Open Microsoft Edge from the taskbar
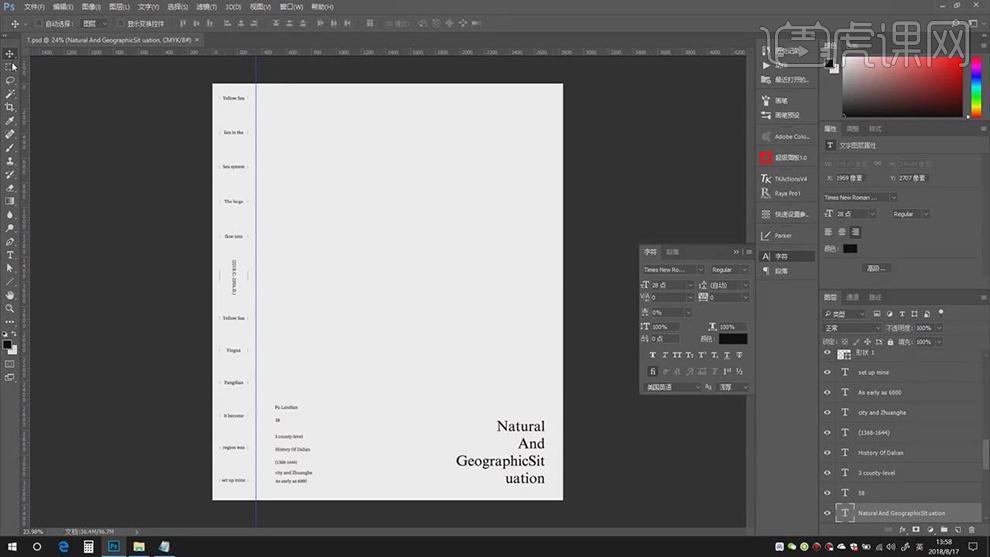 click(63, 546)
